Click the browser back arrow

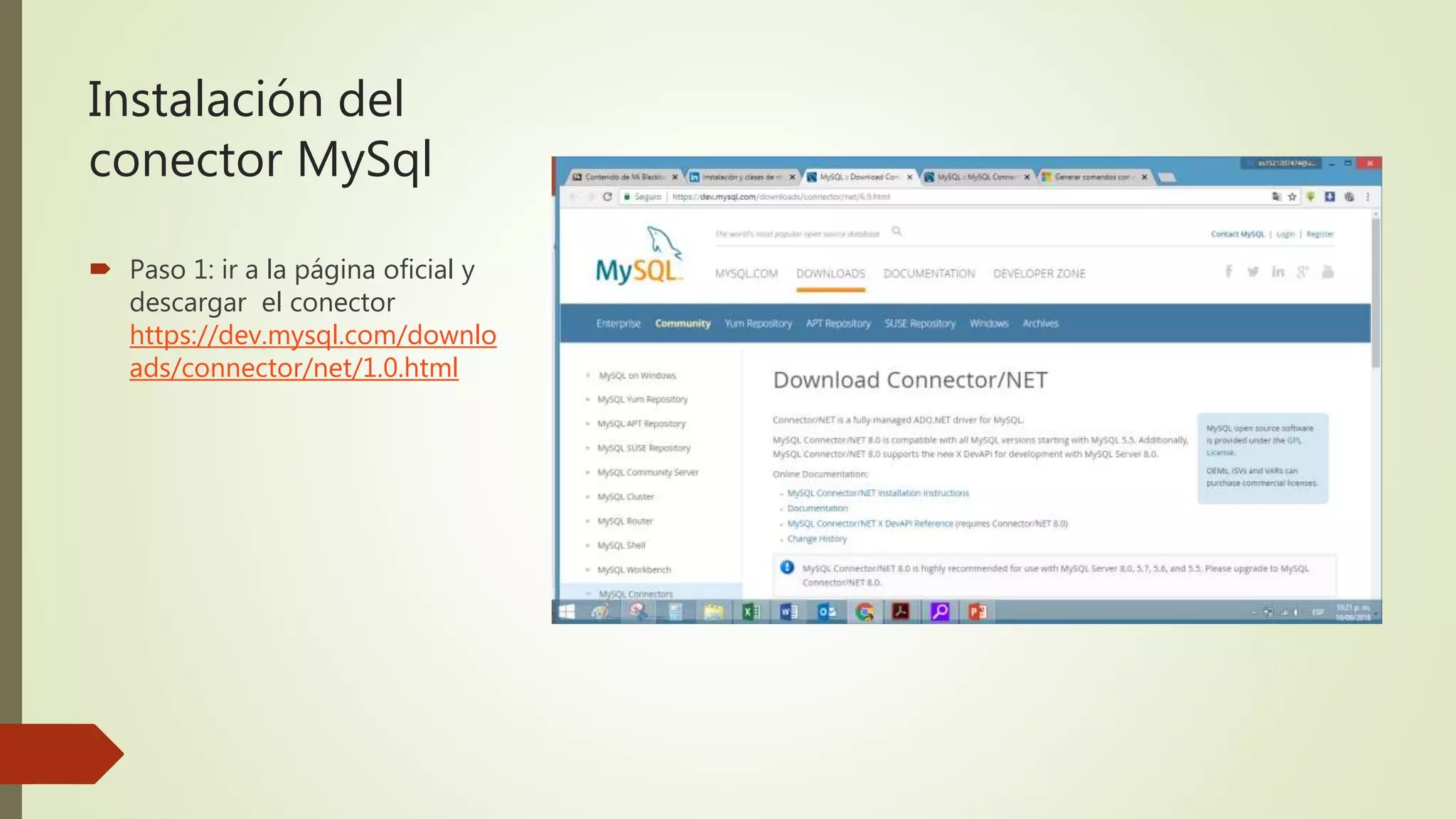(574, 197)
